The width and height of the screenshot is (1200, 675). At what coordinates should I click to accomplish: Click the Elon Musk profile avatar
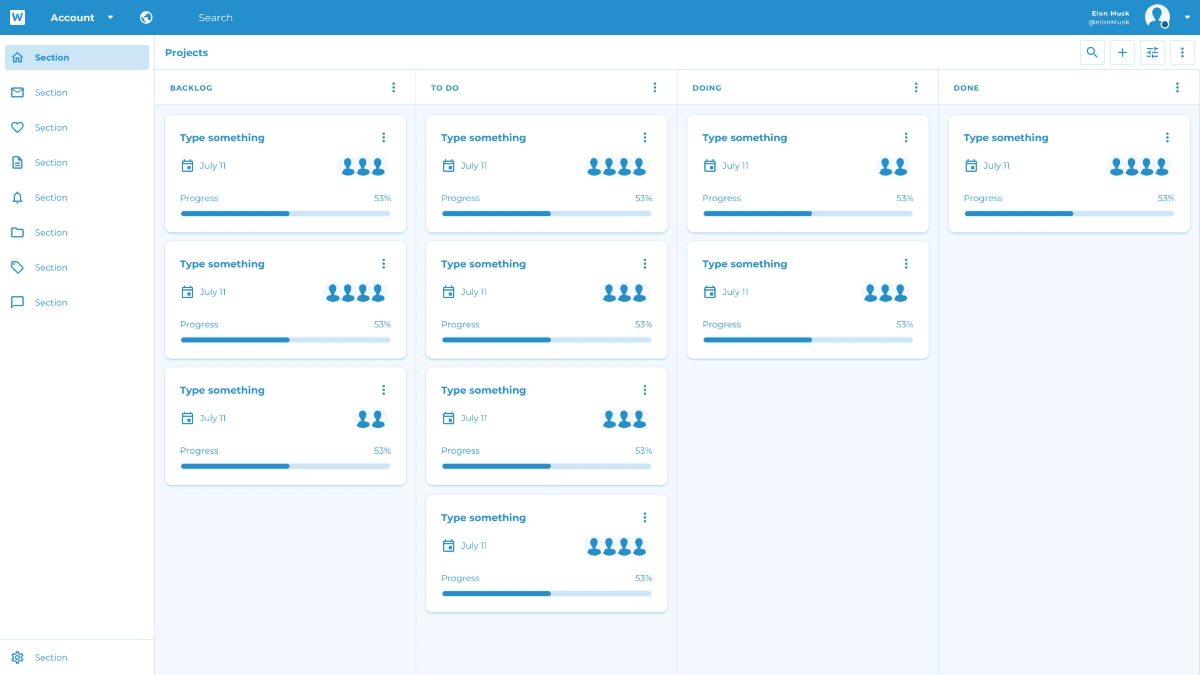(1156, 17)
